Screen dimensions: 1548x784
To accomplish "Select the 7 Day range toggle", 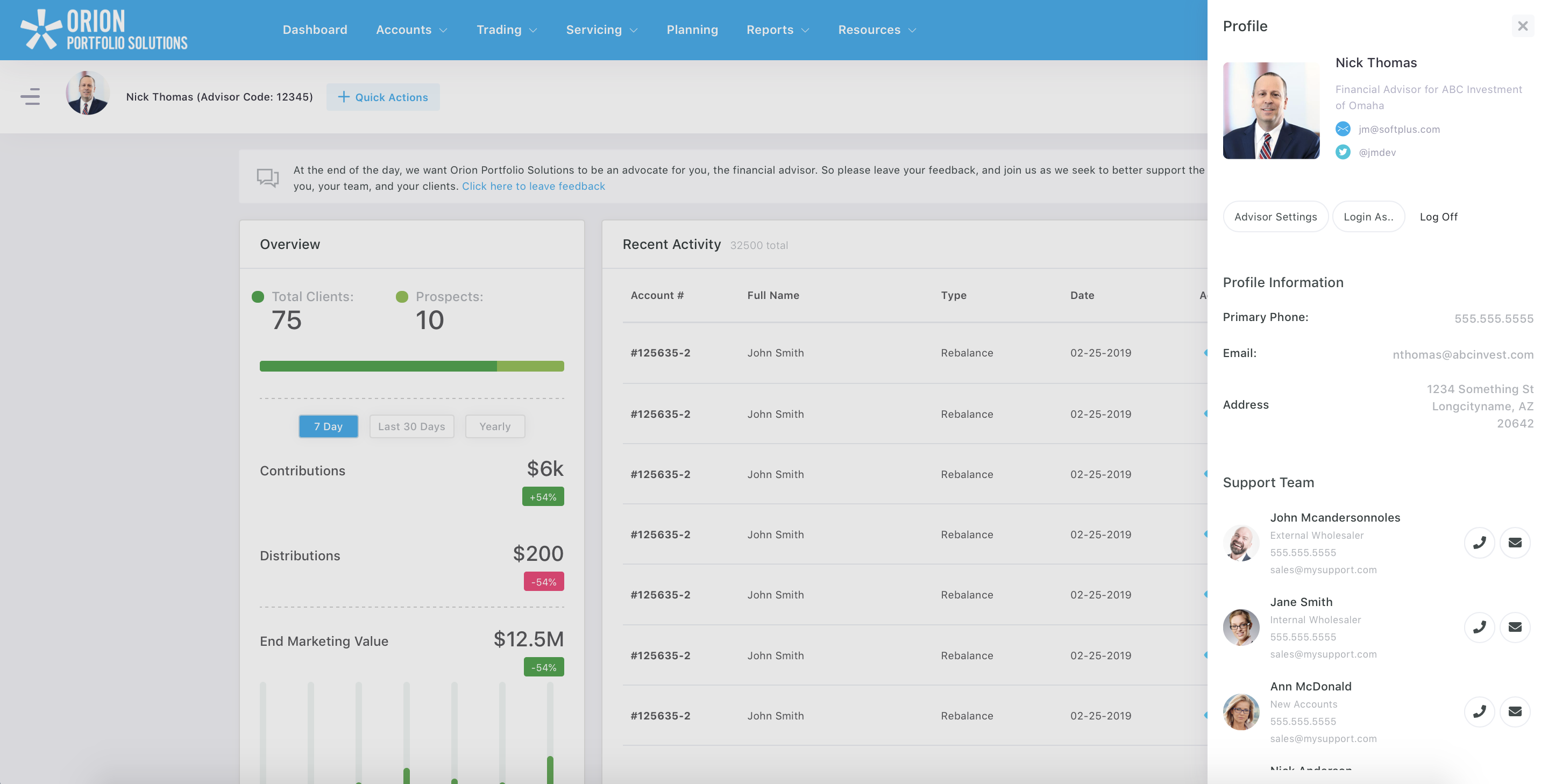I will coord(328,426).
